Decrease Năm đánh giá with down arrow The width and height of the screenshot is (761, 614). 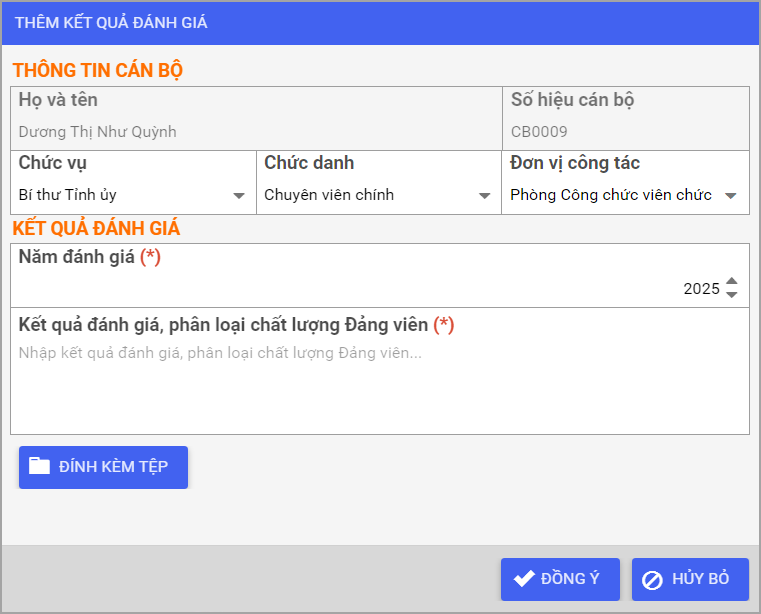(731, 295)
